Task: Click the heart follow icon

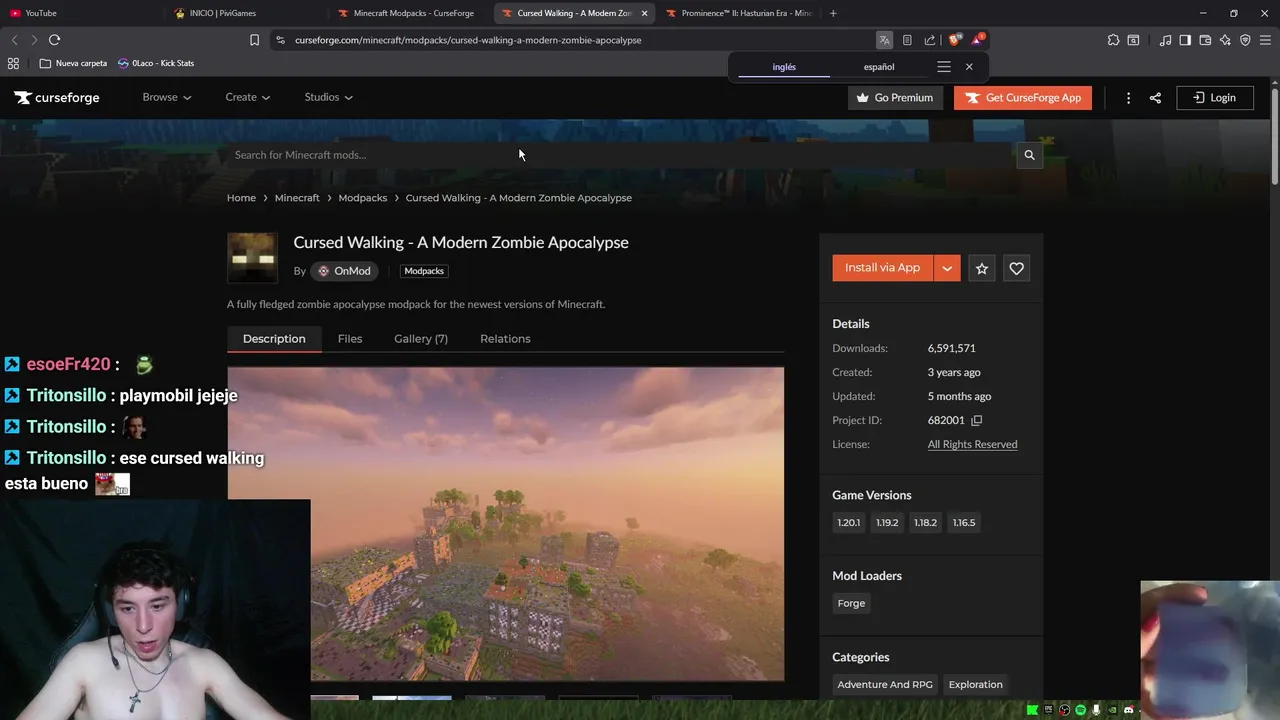Action: [1016, 268]
